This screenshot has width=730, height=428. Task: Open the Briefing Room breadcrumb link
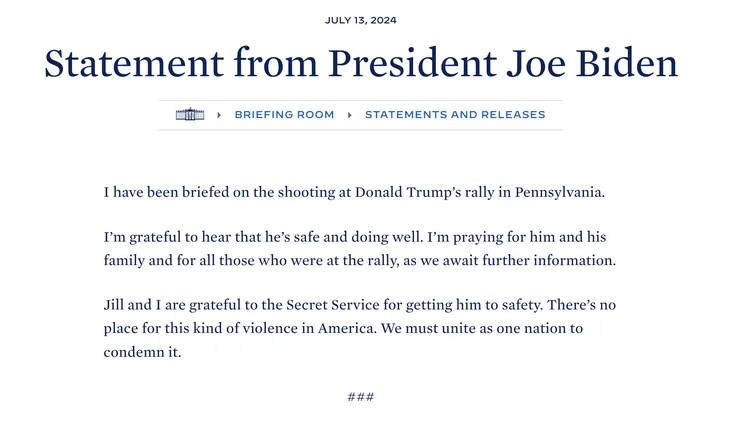point(284,115)
